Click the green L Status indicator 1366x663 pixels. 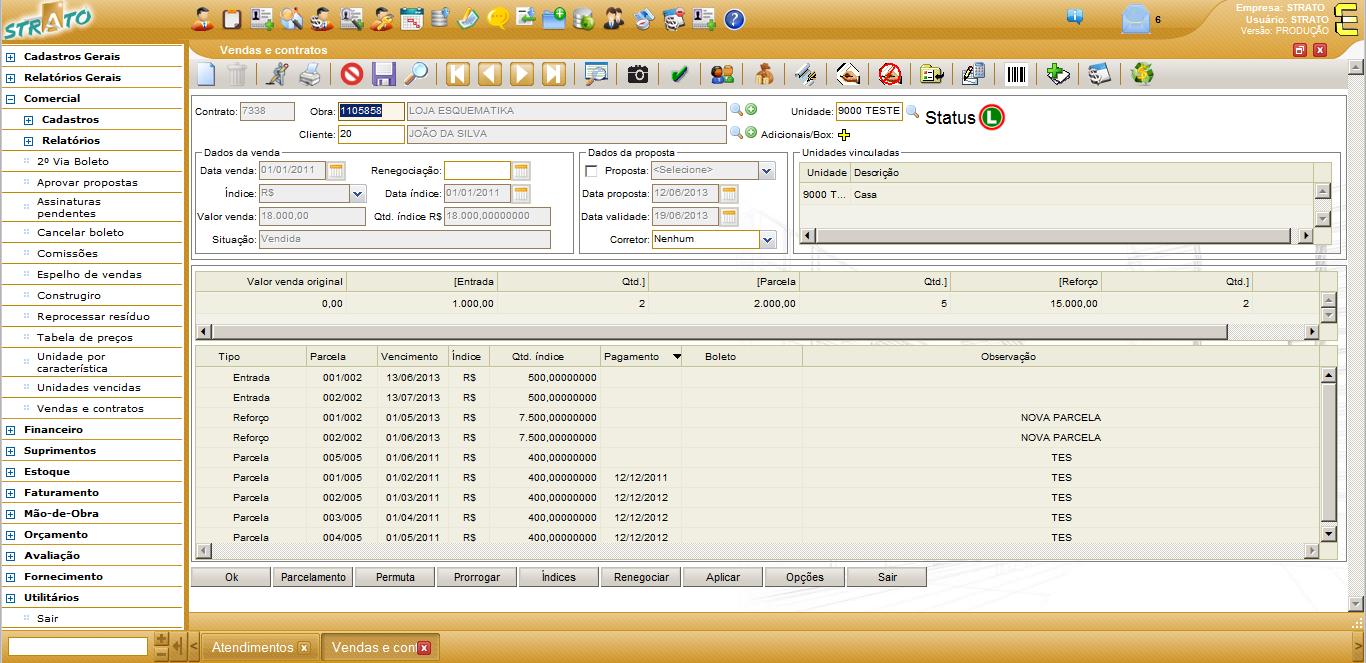click(x=991, y=117)
